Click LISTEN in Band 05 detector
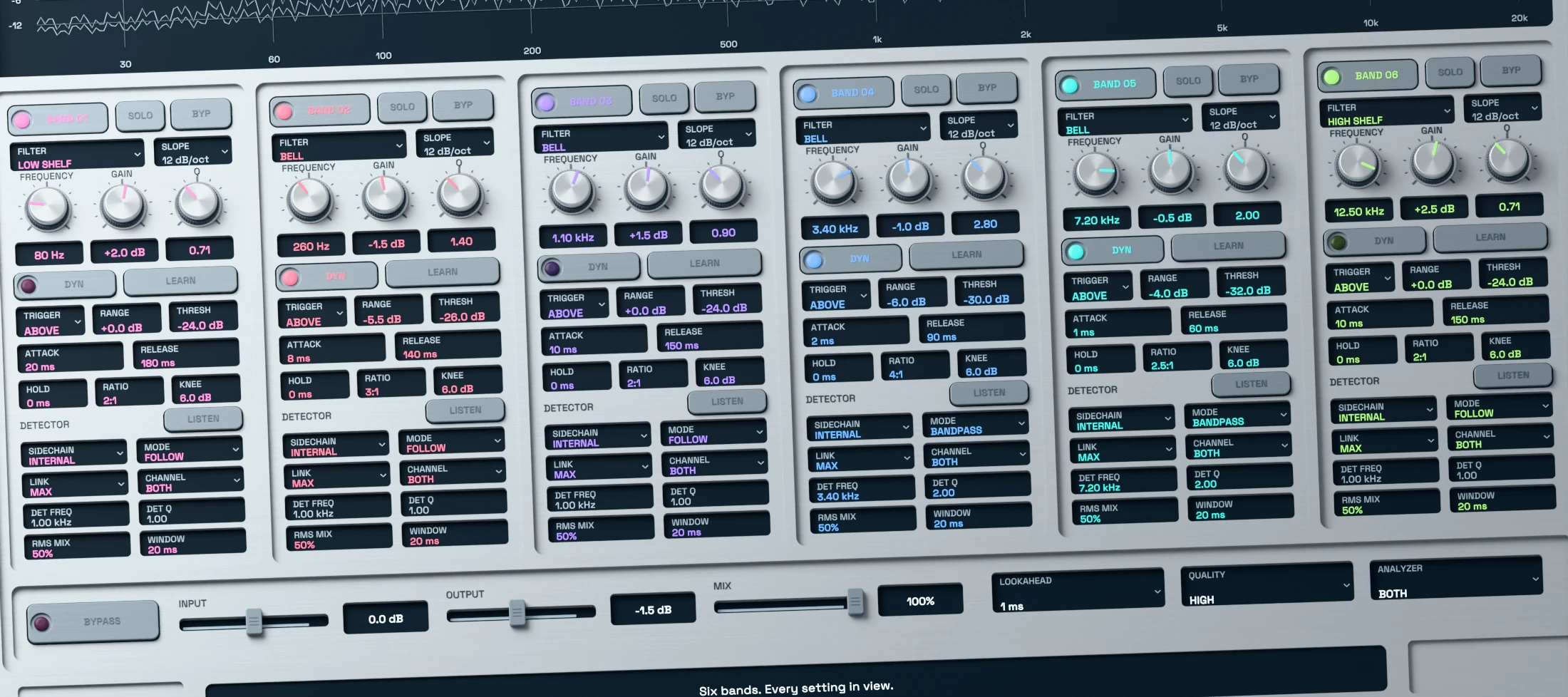The height and width of the screenshot is (697, 1568). click(x=1251, y=384)
